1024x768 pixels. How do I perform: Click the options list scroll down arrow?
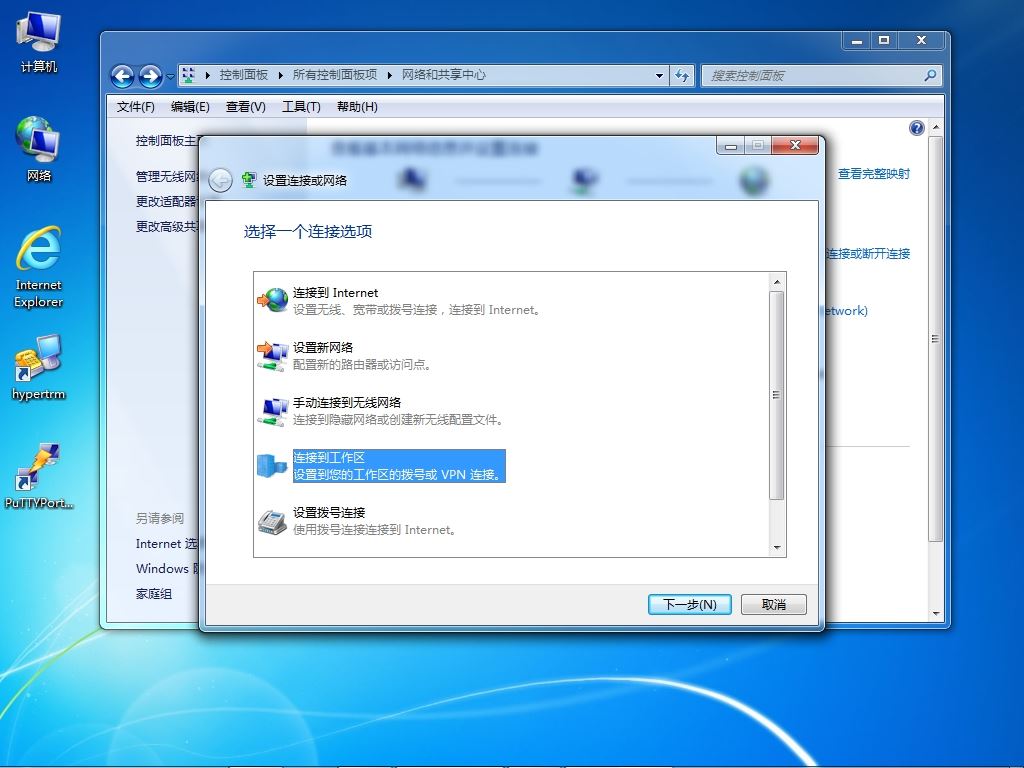[777, 547]
